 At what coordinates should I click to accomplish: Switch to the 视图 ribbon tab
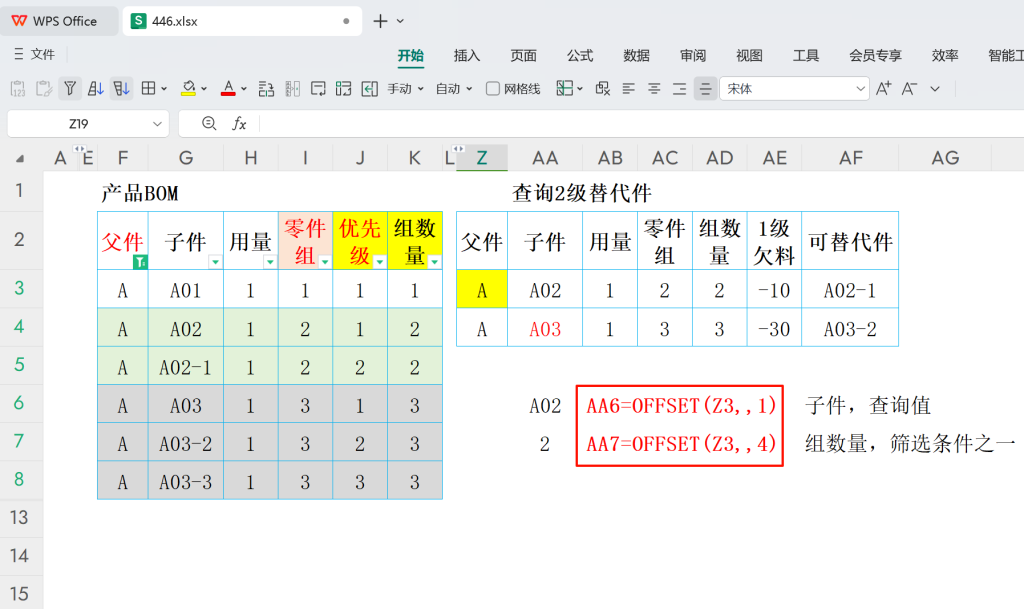[x=749, y=55]
